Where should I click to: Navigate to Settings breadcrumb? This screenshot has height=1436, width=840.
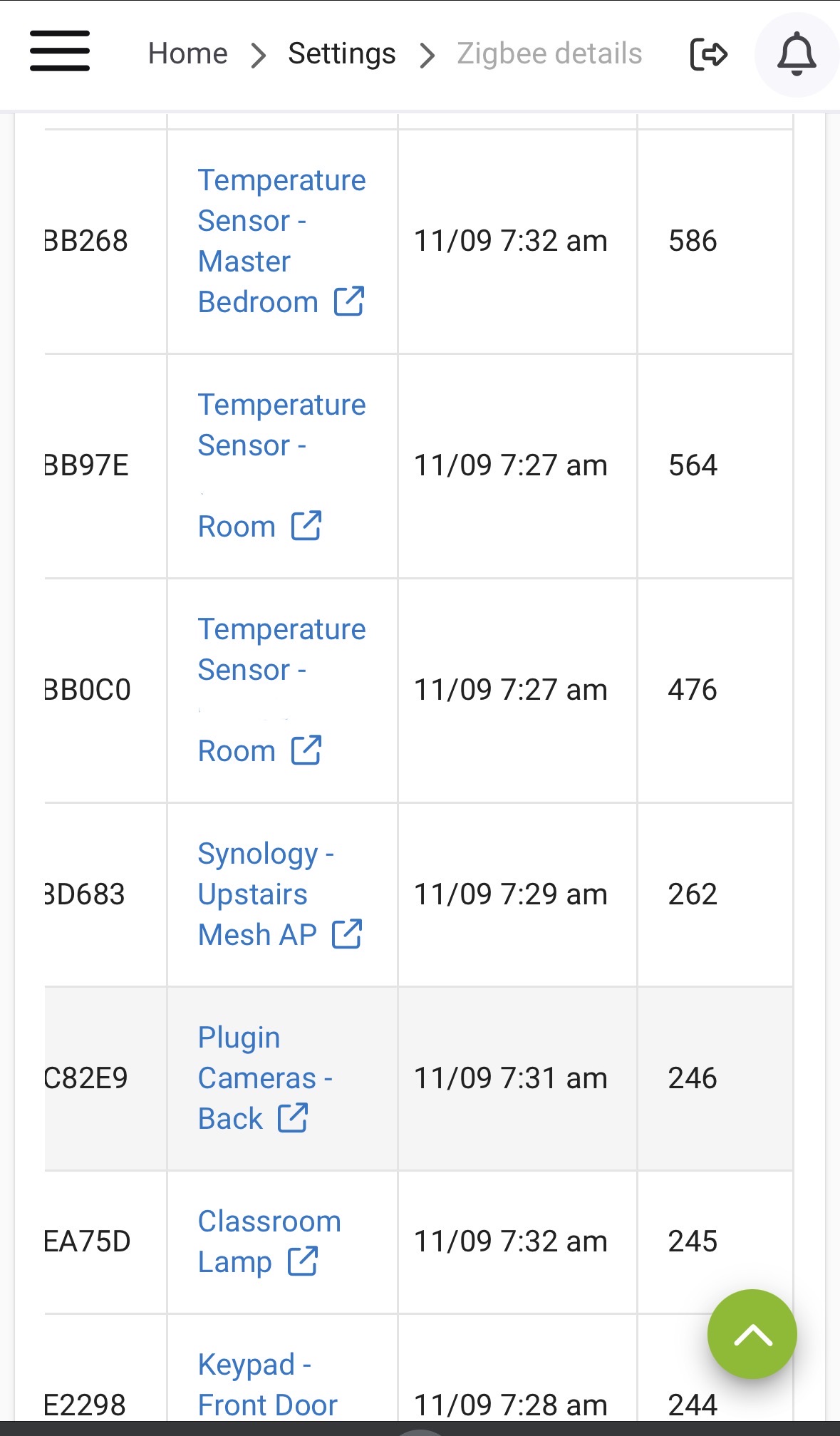click(341, 54)
